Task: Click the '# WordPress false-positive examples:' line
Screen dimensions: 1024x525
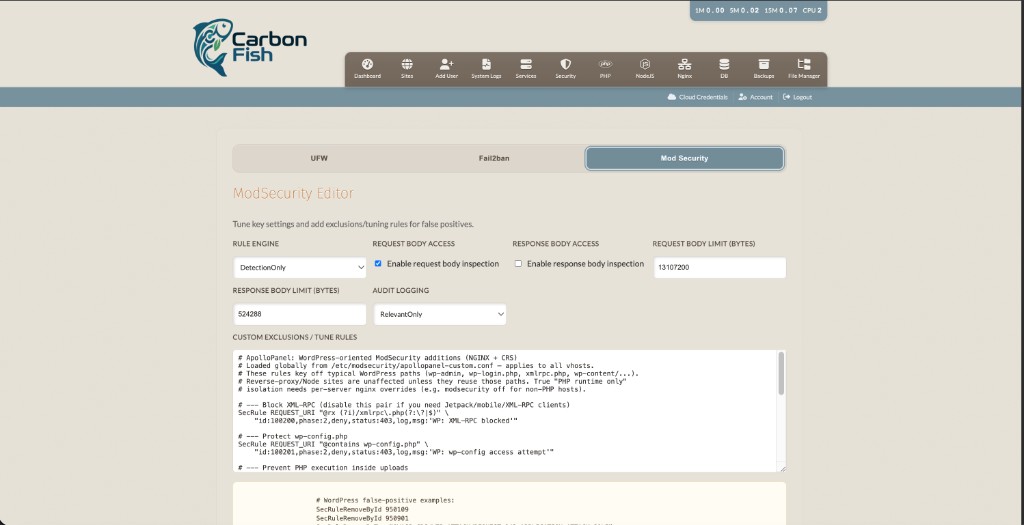Action: click(385, 500)
